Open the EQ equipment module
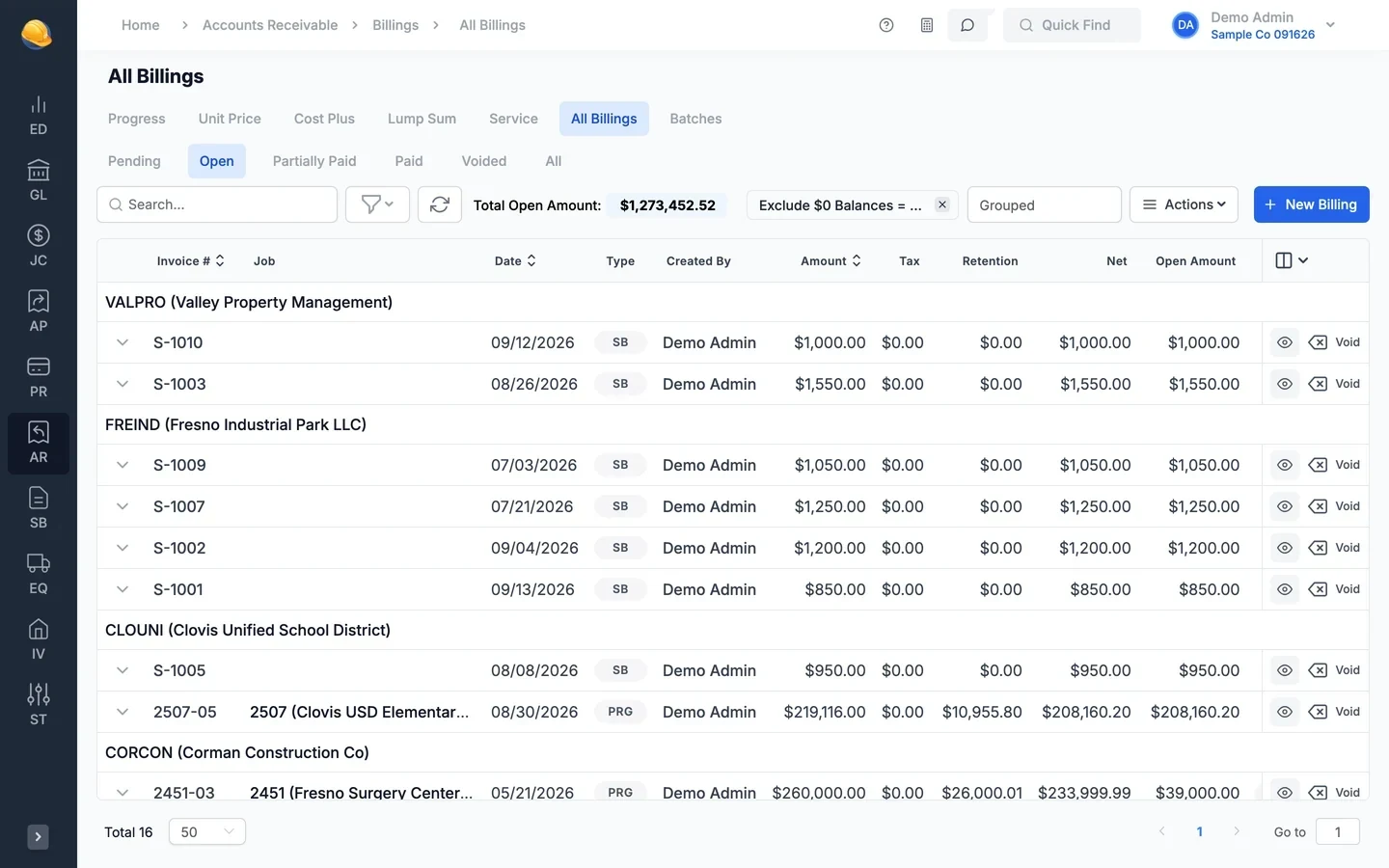This screenshot has width=1389, height=868. pyautogui.click(x=39, y=575)
